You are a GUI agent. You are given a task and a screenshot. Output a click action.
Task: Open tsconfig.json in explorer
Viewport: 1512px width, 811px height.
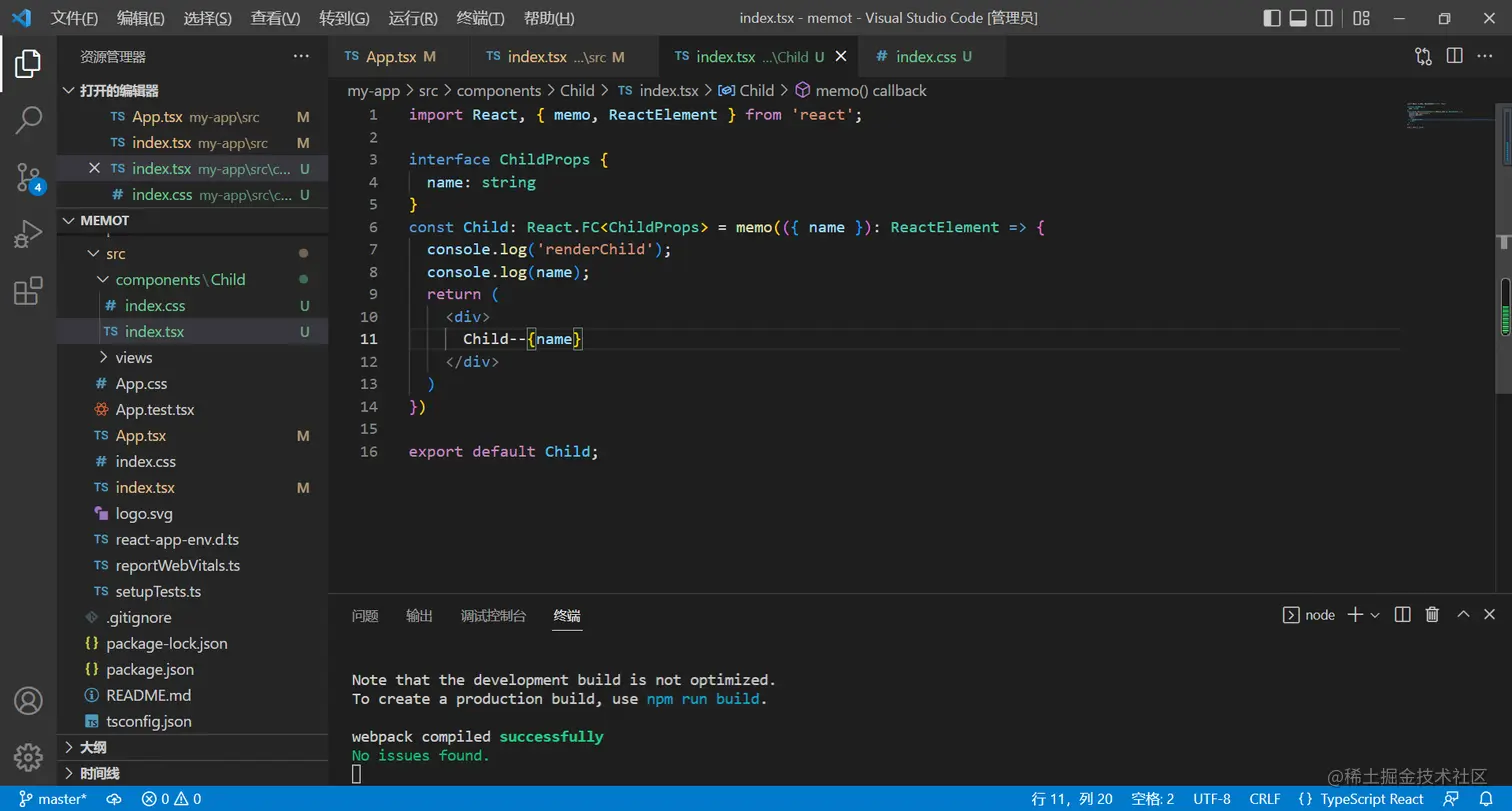192,722
